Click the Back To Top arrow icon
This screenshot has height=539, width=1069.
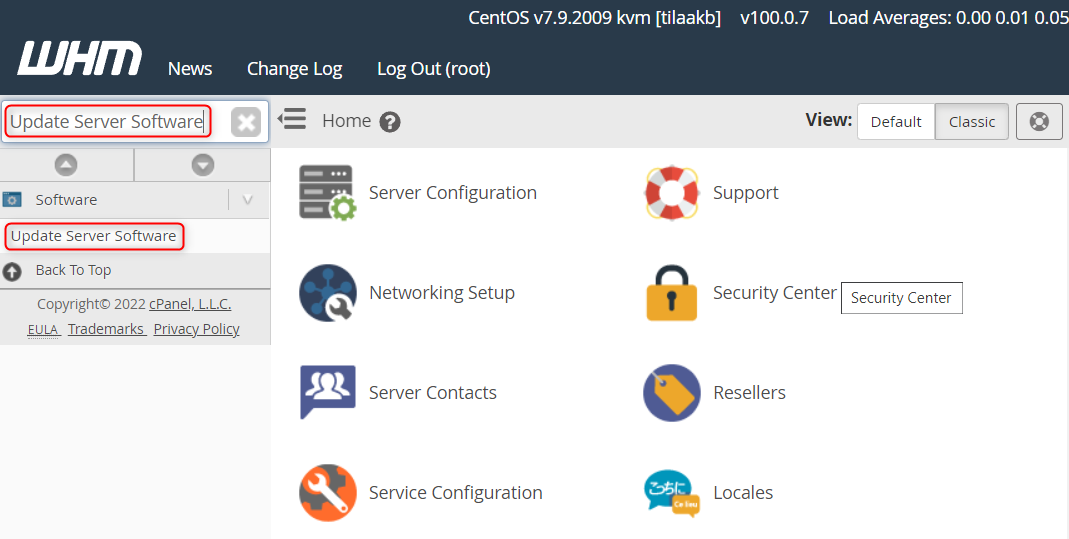tap(12, 272)
